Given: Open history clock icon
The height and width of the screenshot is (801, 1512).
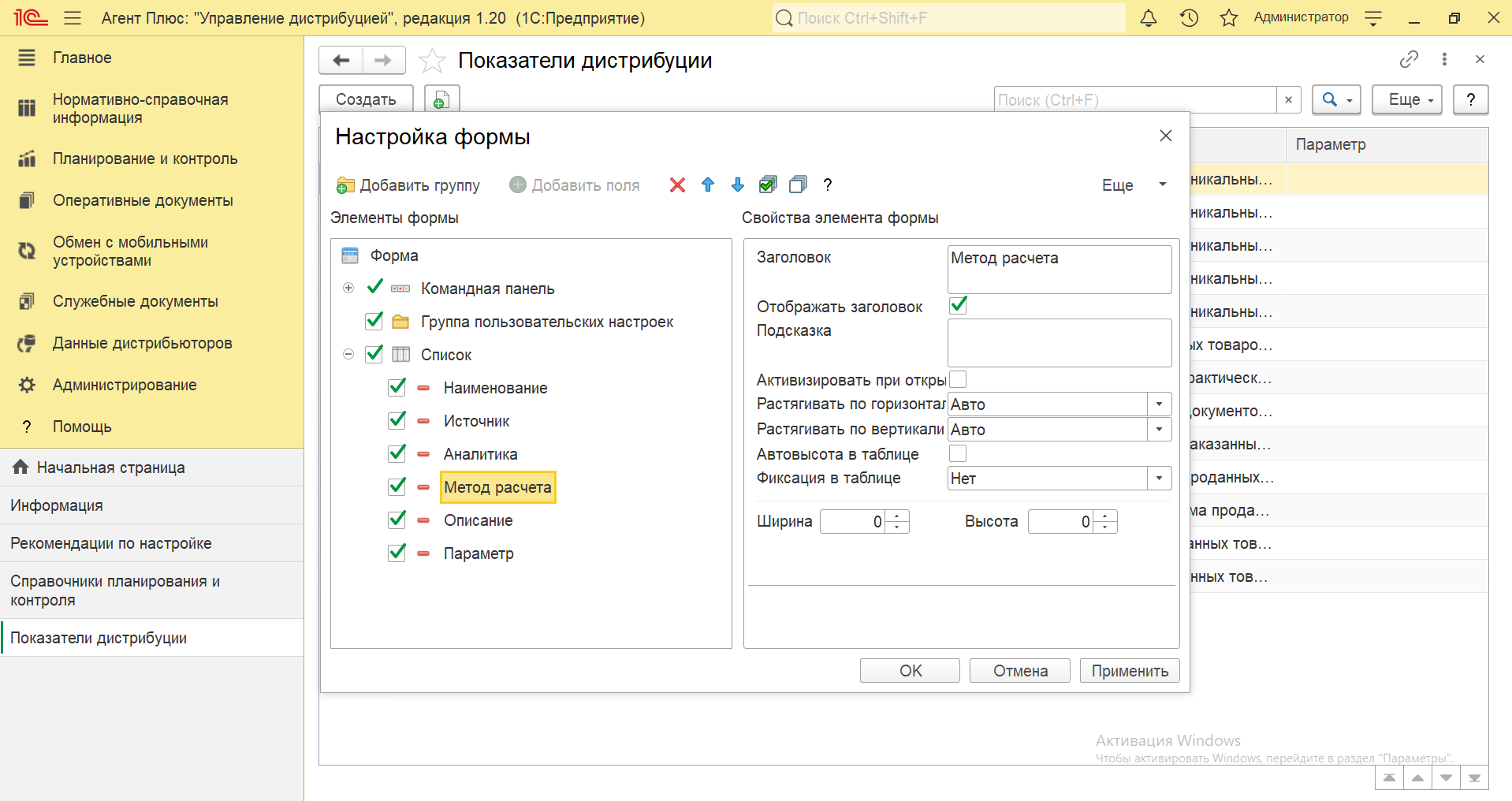Looking at the screenshot, I should pyautogui.click(x=1189, y=17).
